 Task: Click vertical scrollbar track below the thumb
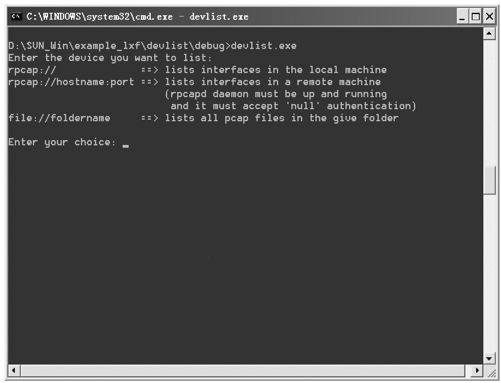[x=489, y=273]
